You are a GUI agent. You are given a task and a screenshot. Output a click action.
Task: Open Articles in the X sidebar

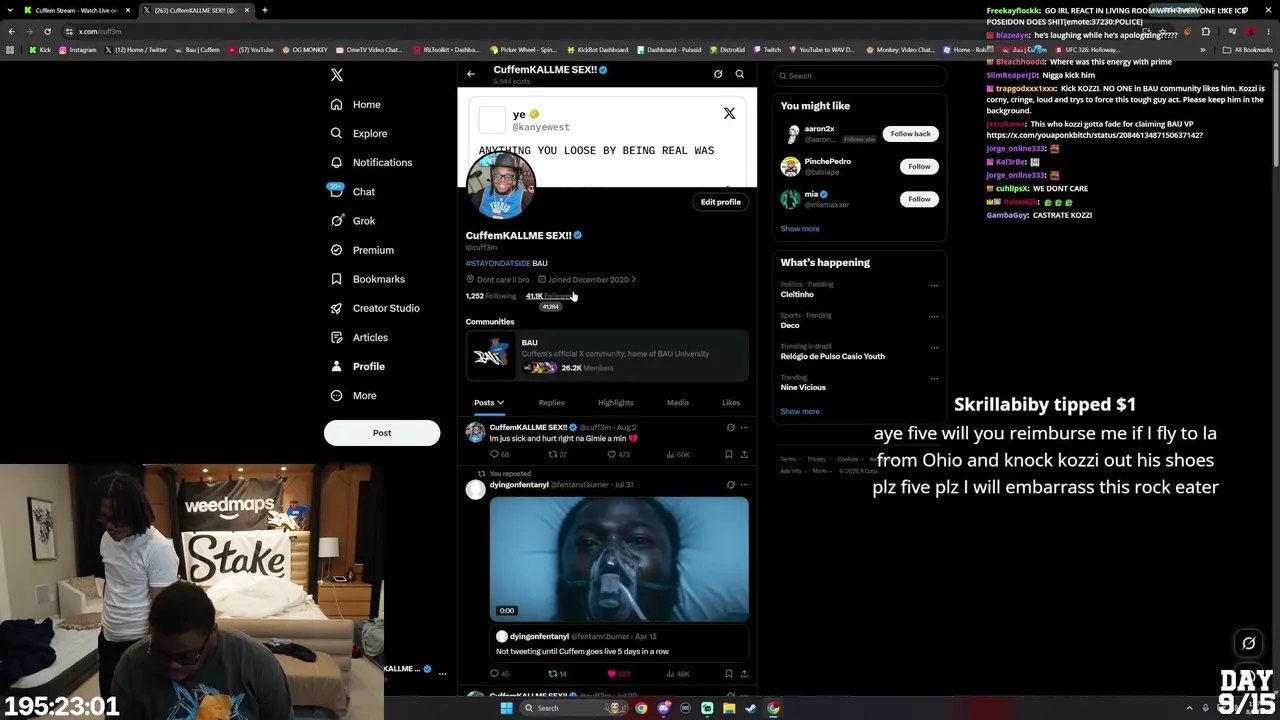click(358, 337)
